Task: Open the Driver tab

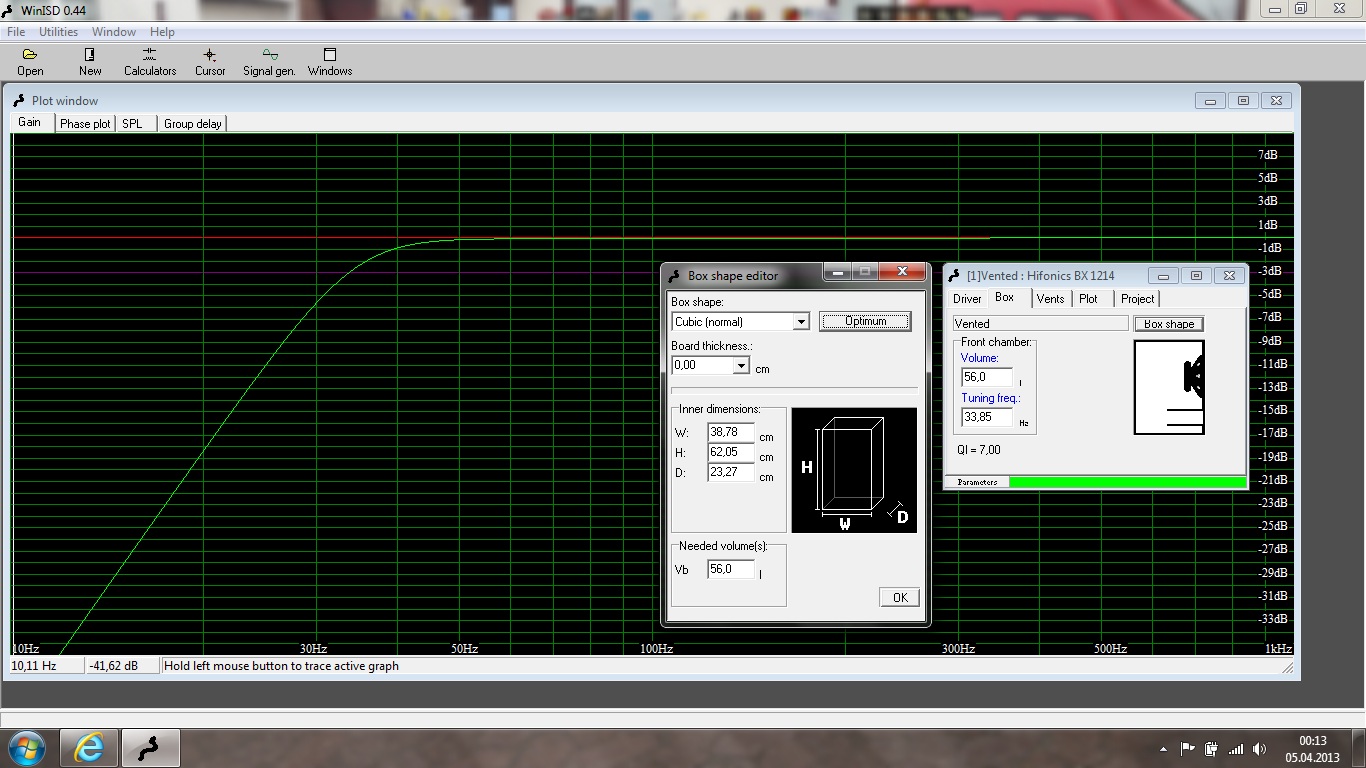Action: coord(967,299)
